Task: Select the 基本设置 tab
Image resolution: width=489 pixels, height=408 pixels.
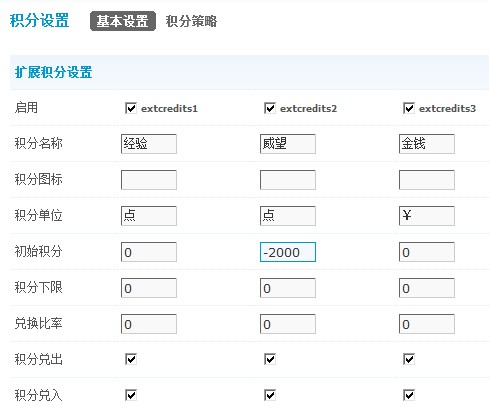Action: (x=123, y=21)
